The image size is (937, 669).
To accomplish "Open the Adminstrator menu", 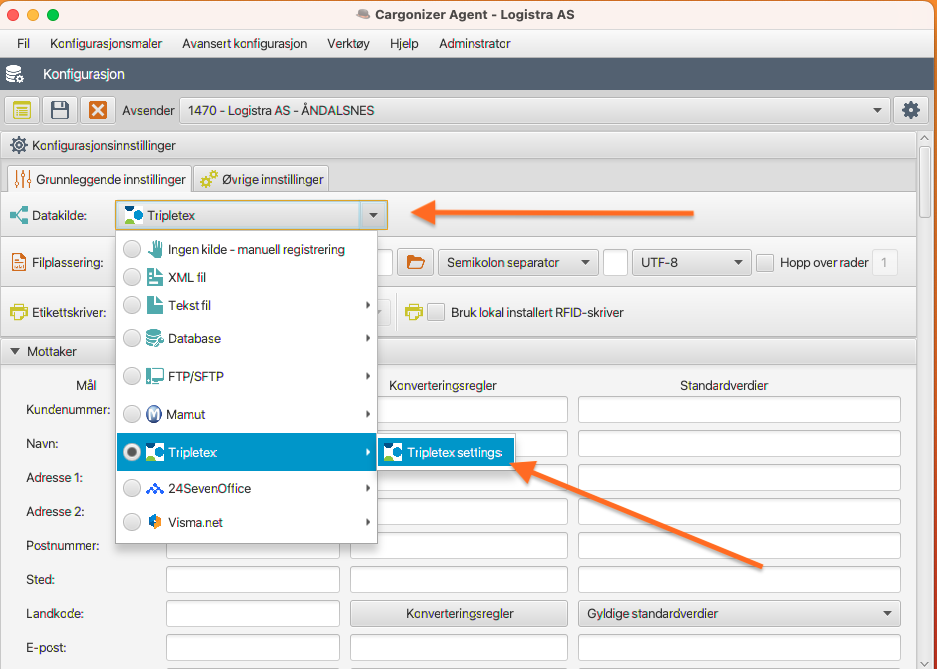I will point(474,44).
